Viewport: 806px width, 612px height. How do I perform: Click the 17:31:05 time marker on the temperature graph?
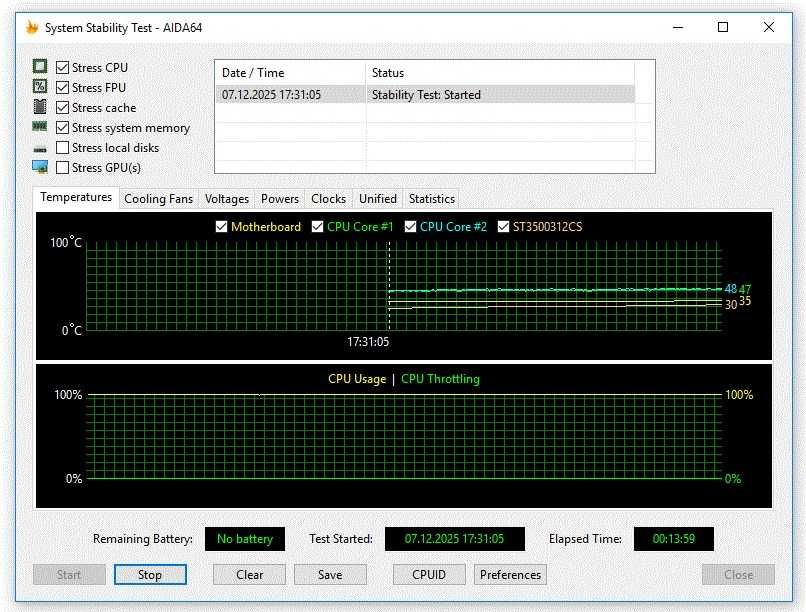click(x=368, y=342)
